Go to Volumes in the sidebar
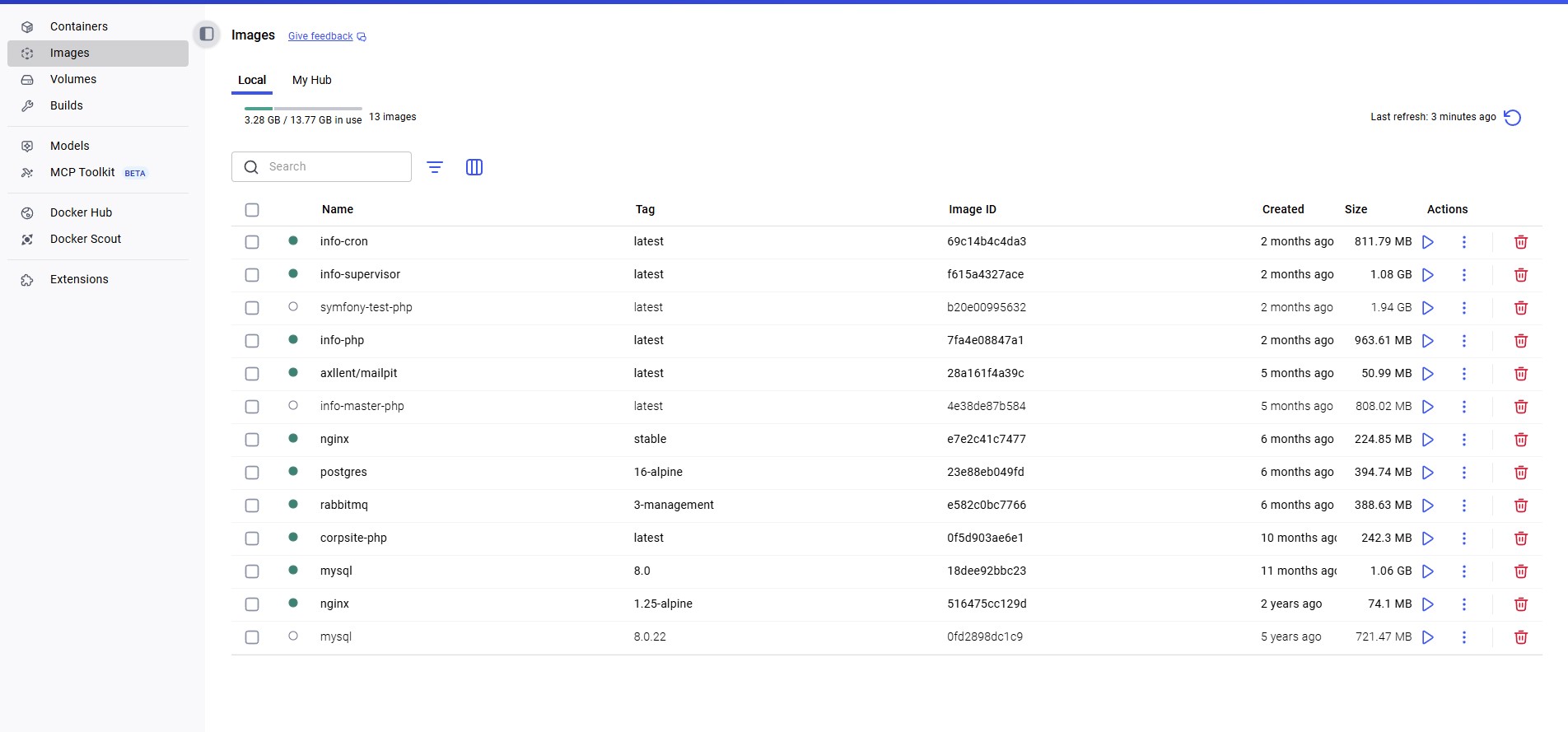Screen dimensions: 1568x732 pyautogui.click(x=98, y=79)
